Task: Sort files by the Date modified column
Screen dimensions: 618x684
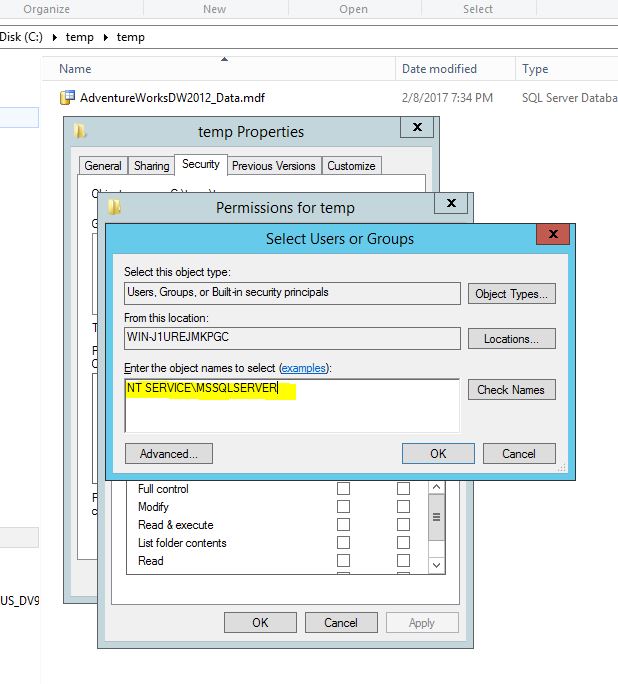Action: click(x=439, y=69)
